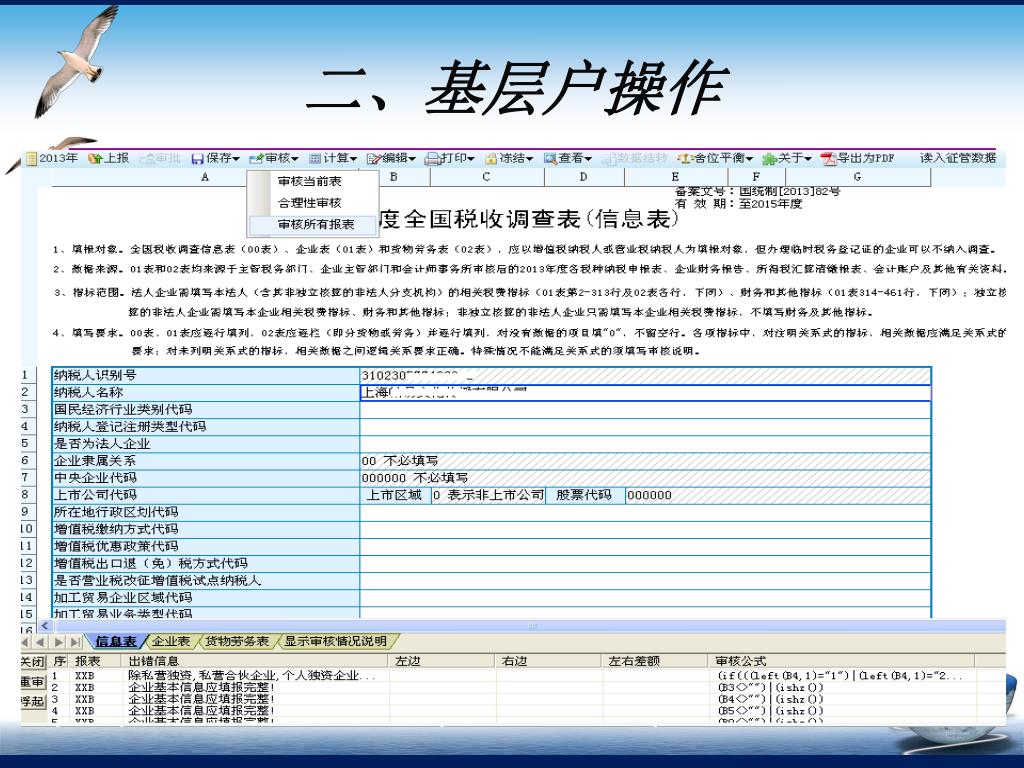Click the 2013年 year icon

pos(31,158)
